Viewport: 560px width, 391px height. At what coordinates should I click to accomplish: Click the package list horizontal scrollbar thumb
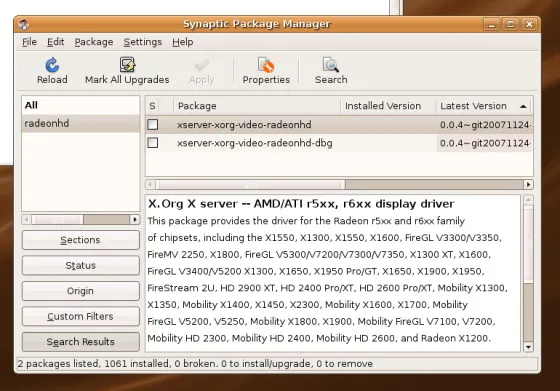[x=250, y=185]
